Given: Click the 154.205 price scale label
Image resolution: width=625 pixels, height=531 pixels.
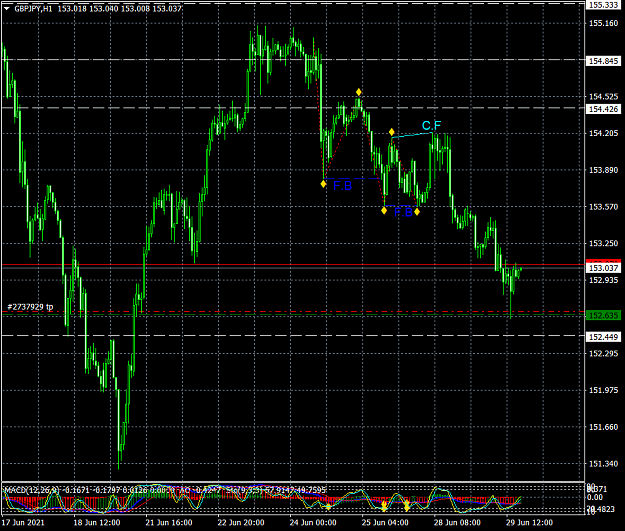Looking at the screenshot, I should pyautogui.click(x=603, y=133).
